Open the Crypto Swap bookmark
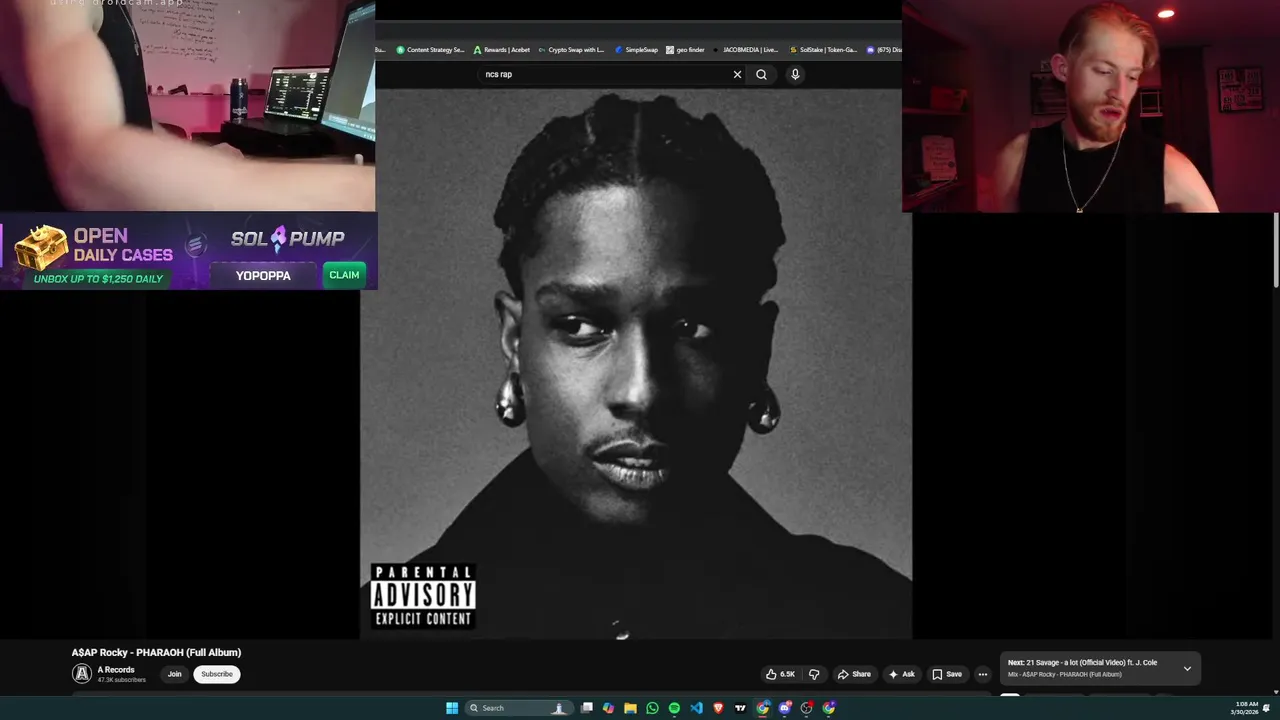This screenshot has width=1280, height=720. tap(571, 49)
